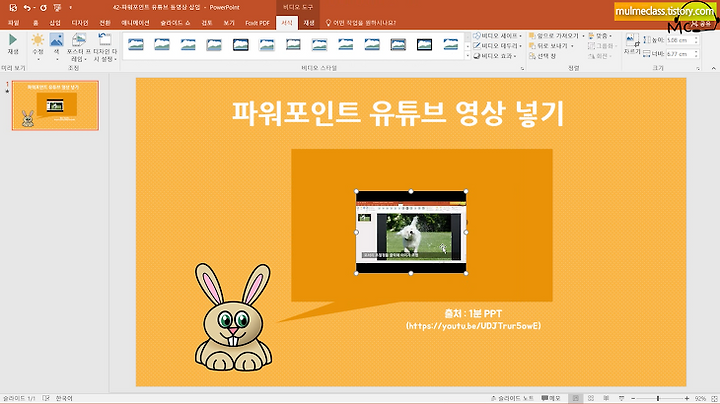The height and width of the screenshot is (404, 720).
Task: Switch to the 삽입 (Insert) tab
Action: [x=55, y=23]
